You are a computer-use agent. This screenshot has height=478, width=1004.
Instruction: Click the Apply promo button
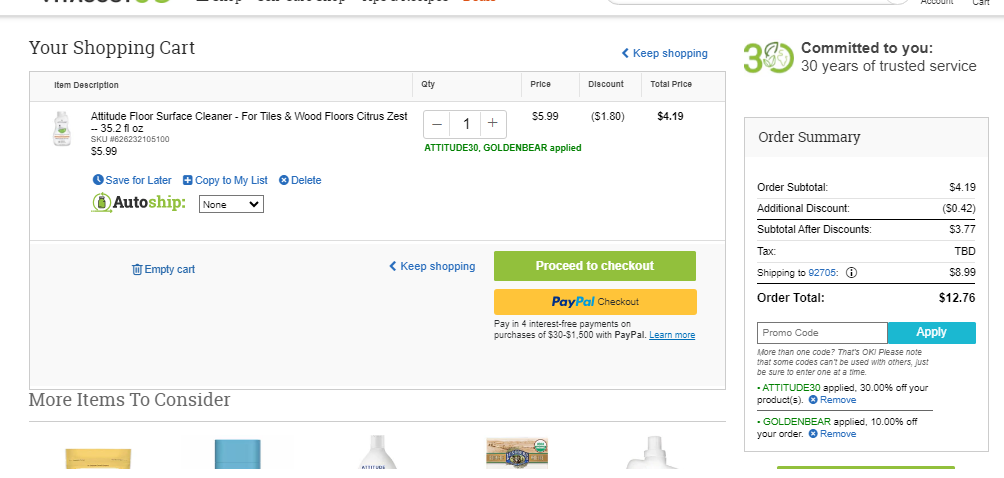(x=932, y=333)
